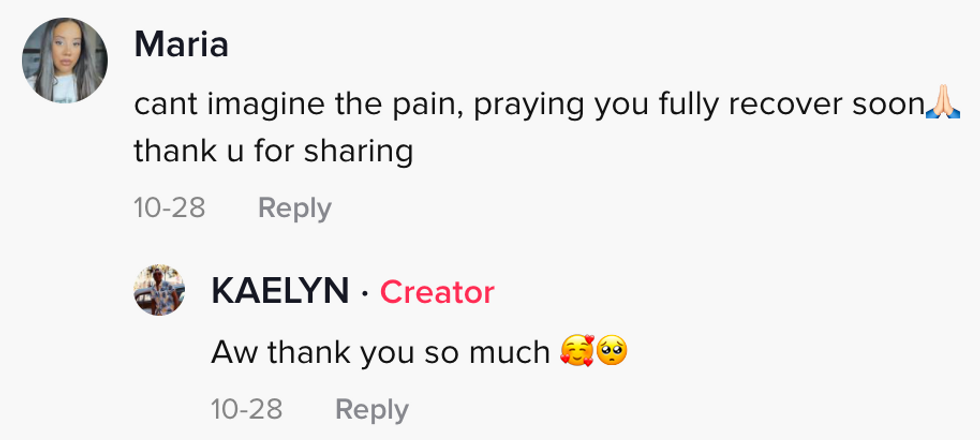Reply to Maria's comment
Viewport: 980px width, 440px height.
click(294, 208)
